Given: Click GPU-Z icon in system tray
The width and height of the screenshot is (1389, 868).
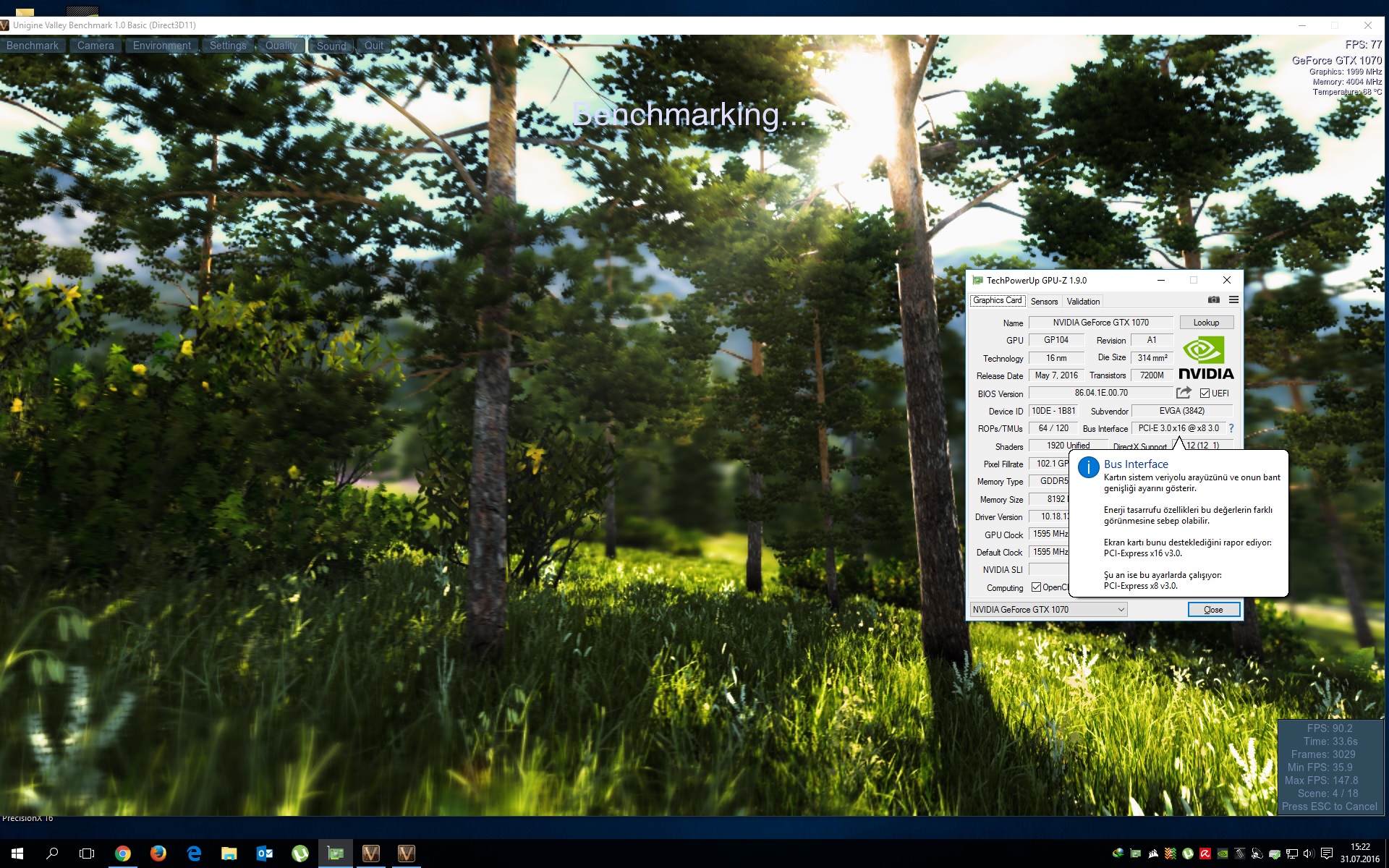Looking at the screenshot, I should (1135, 854).
